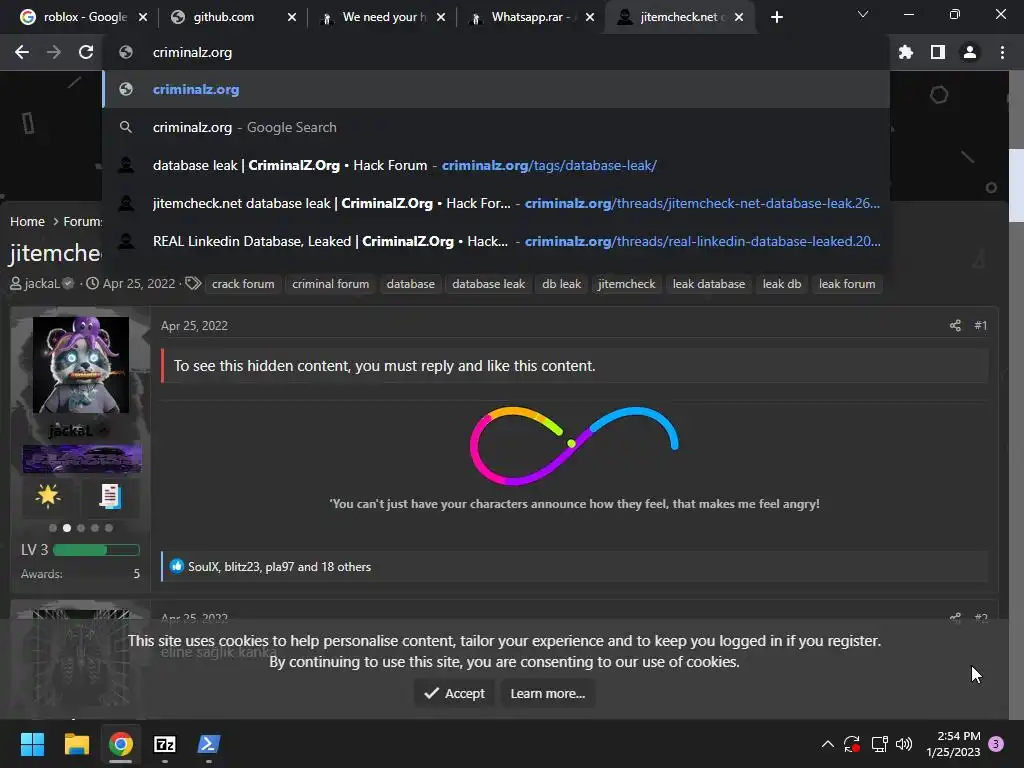Open the database leak tags suggestion
Image resolution: width=1024 pixels, height=768 pixels.
(496, 165)
